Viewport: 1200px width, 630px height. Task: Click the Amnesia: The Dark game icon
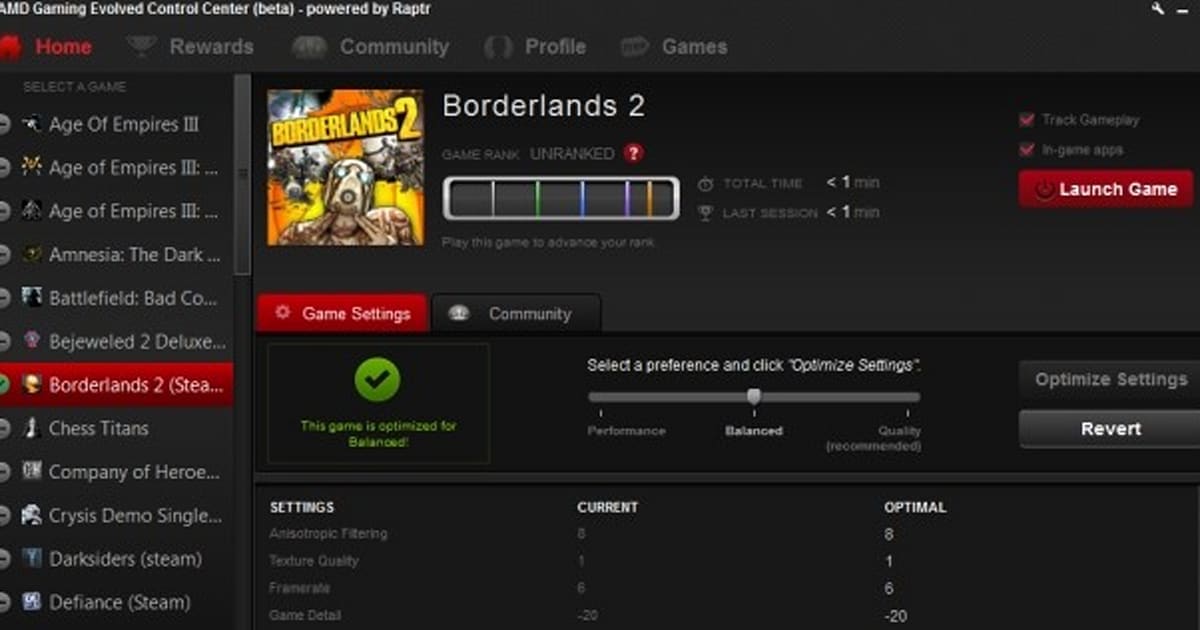[32, 254]
